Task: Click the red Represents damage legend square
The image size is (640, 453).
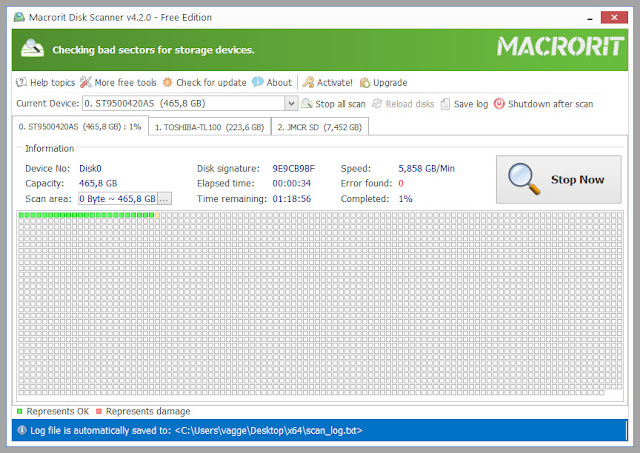Action: [98, 411]
